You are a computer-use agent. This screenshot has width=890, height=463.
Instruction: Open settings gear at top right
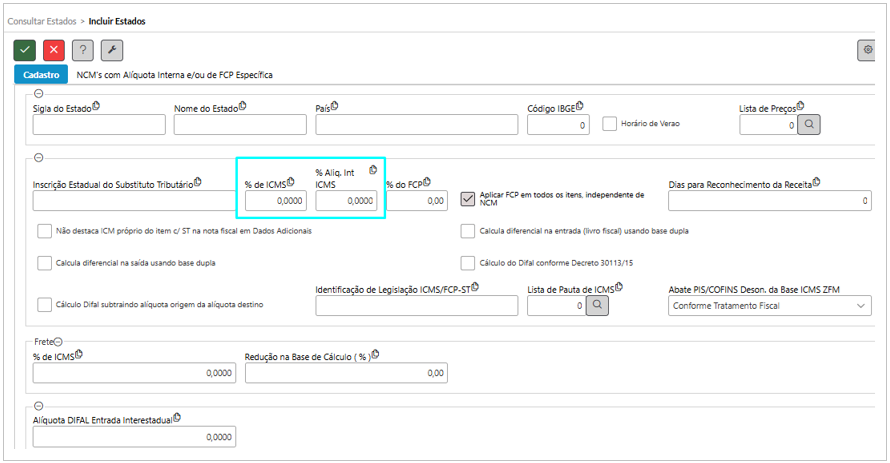tap(867, 50)
